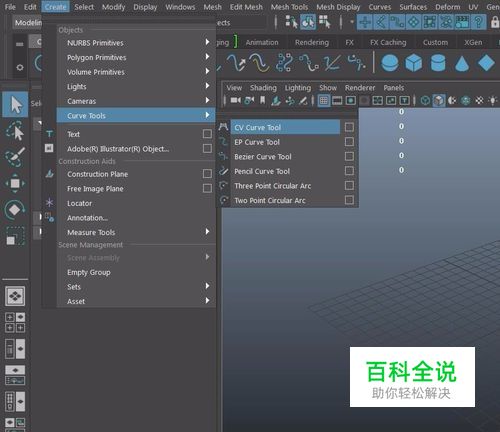Toggle the viewport grid display icon

323,100
